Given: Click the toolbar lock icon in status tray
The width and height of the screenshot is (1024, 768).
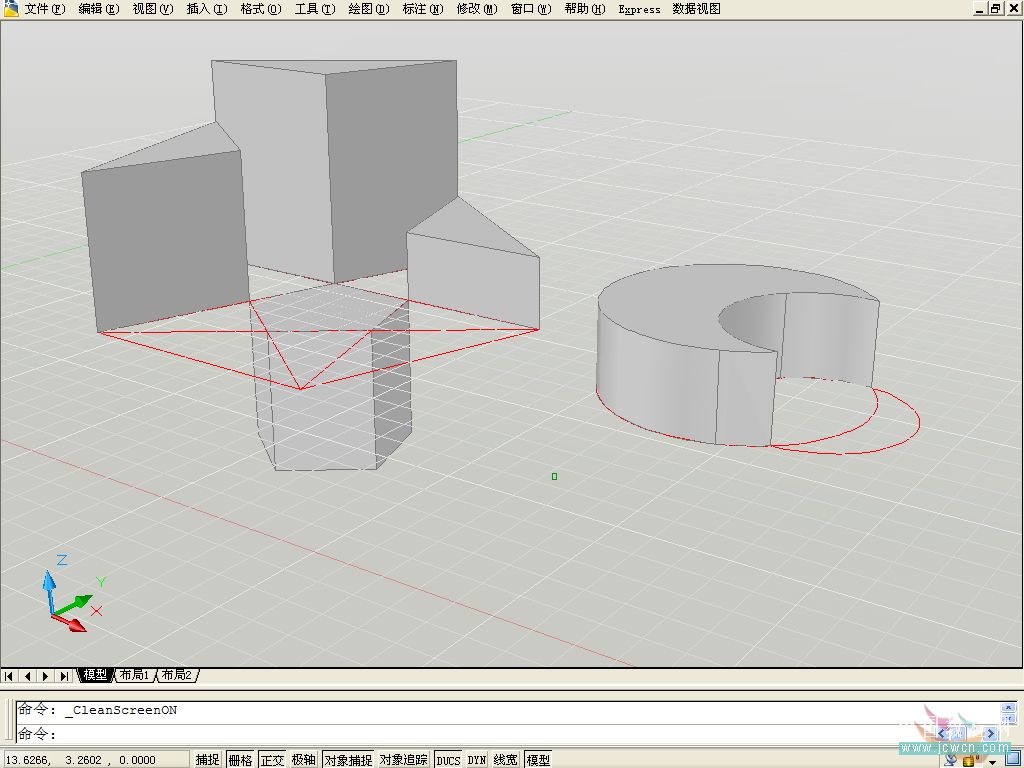Looking at the screenshot, I should [x=968, y=761].
